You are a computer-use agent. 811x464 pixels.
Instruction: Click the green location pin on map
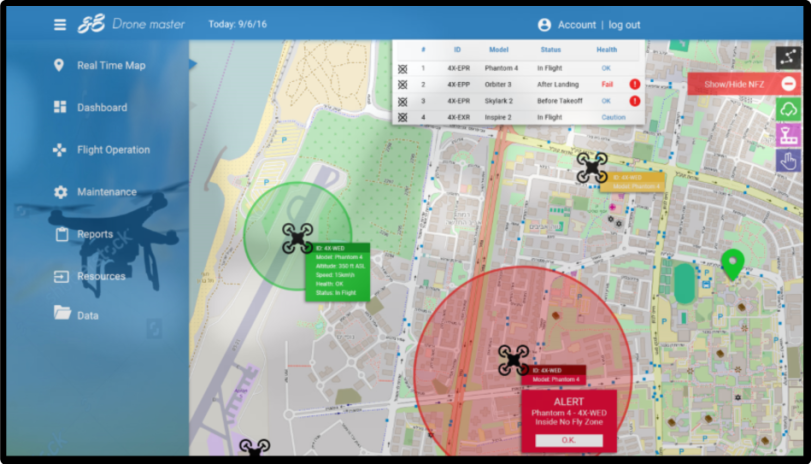(x=732, y=264)
